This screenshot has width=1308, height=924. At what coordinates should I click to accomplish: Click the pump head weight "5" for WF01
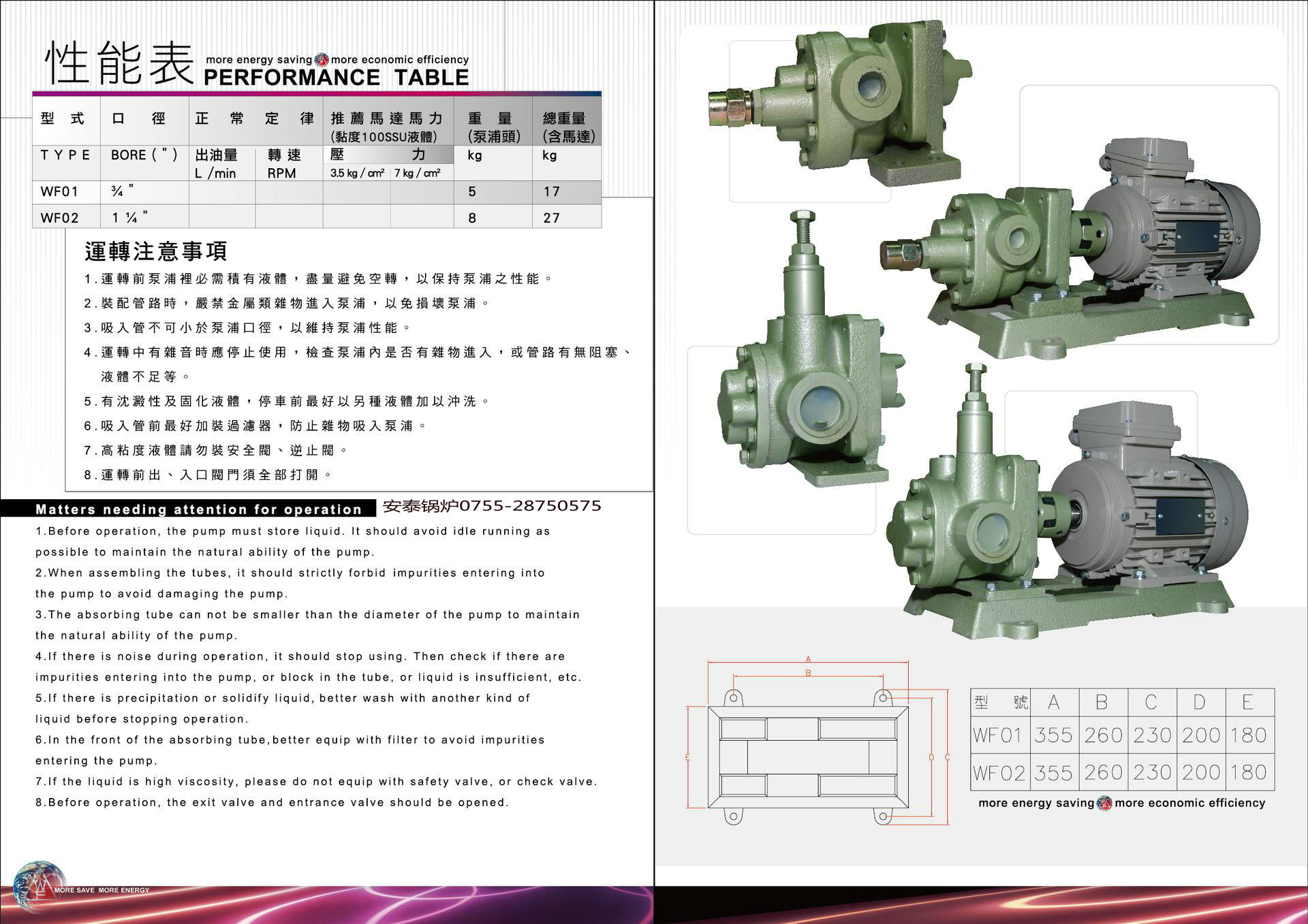[472, 192]
